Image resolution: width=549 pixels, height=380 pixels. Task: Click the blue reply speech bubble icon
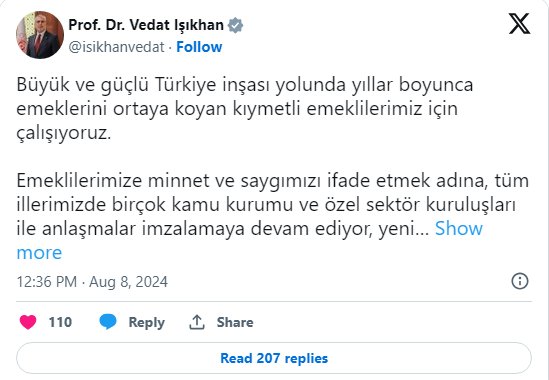click(x=108, y=322)
